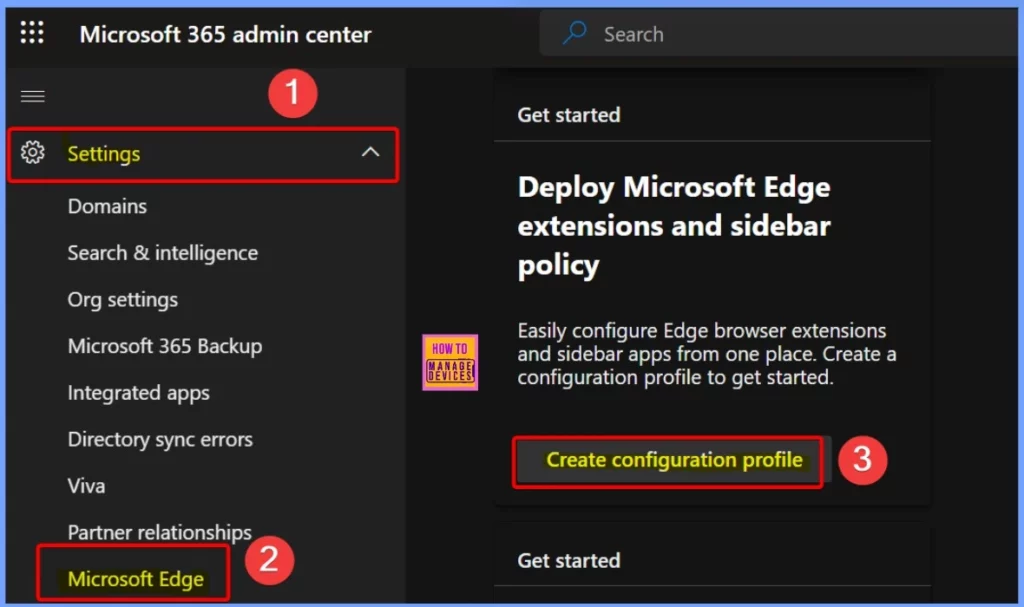Go to Org settings
The image size is (1024, 607).
point(123,300)
